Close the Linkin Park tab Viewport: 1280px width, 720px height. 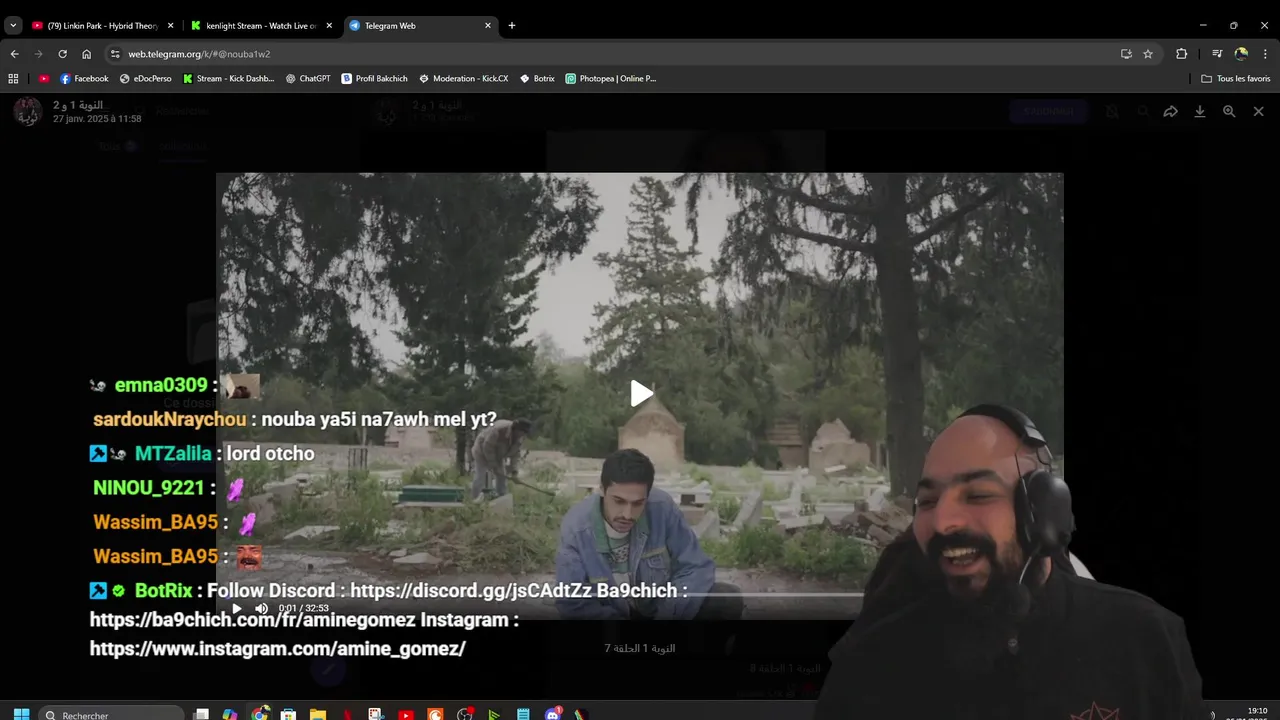pos(170,26)
